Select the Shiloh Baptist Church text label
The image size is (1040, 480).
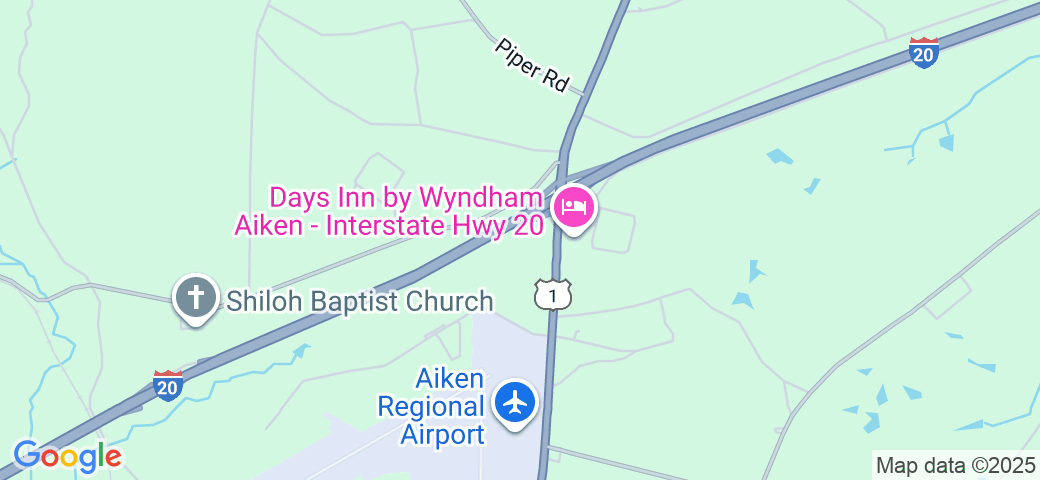point(360,302)
